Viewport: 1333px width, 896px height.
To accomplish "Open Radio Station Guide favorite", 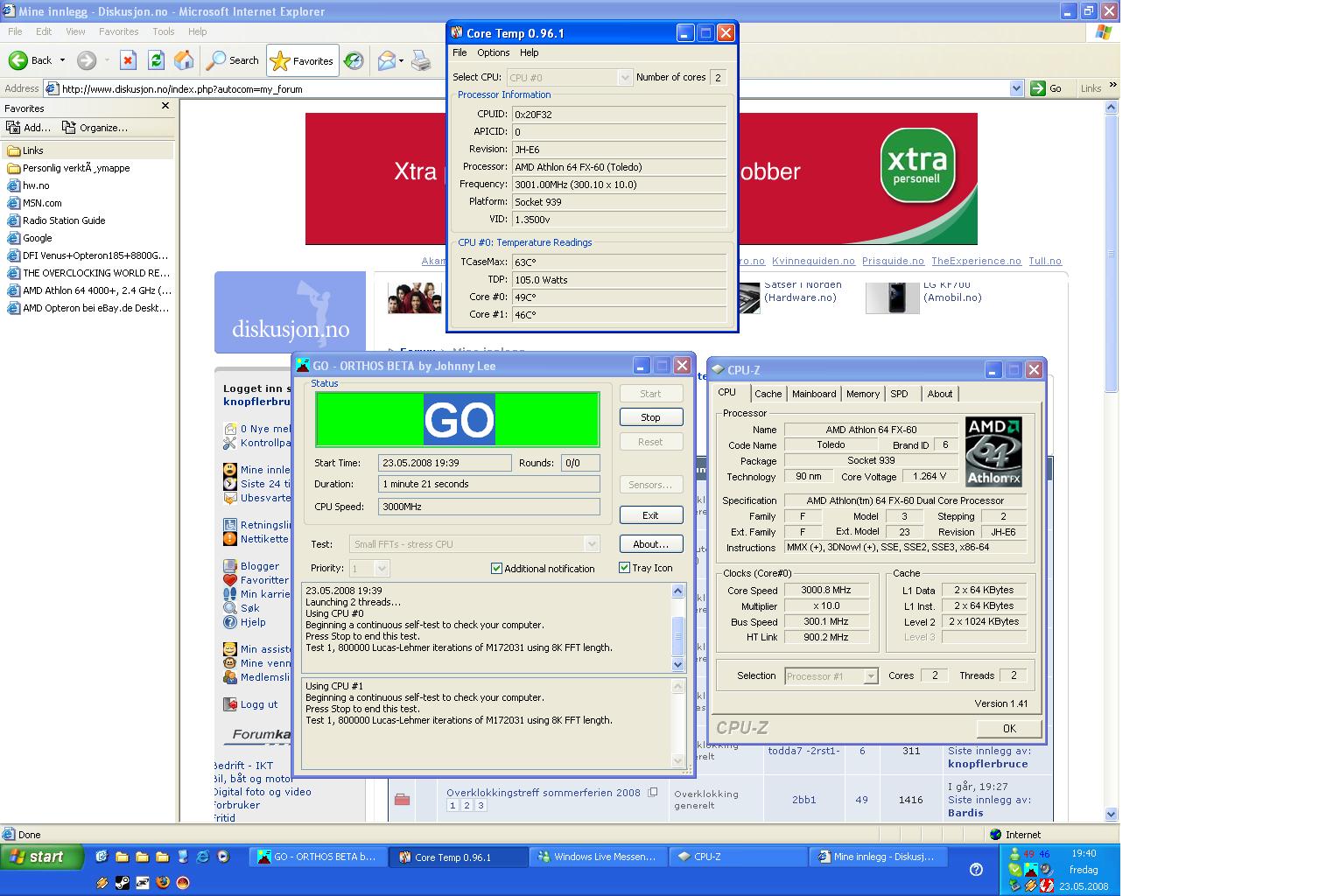I will [x=56, y=220].
